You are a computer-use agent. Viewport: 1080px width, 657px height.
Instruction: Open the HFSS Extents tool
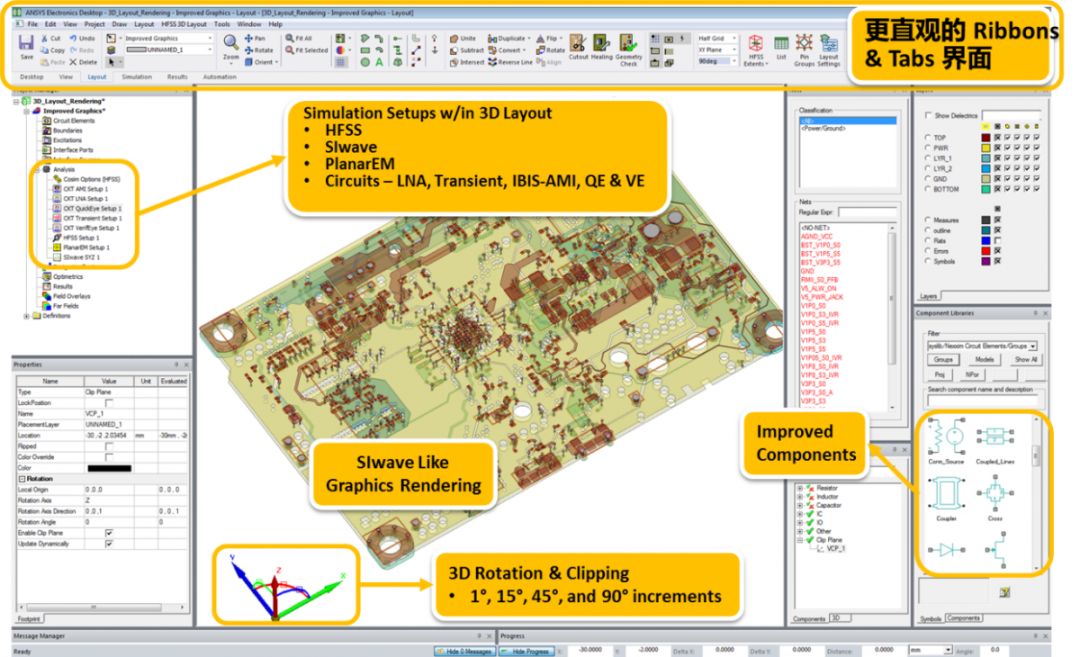[756, 50]
